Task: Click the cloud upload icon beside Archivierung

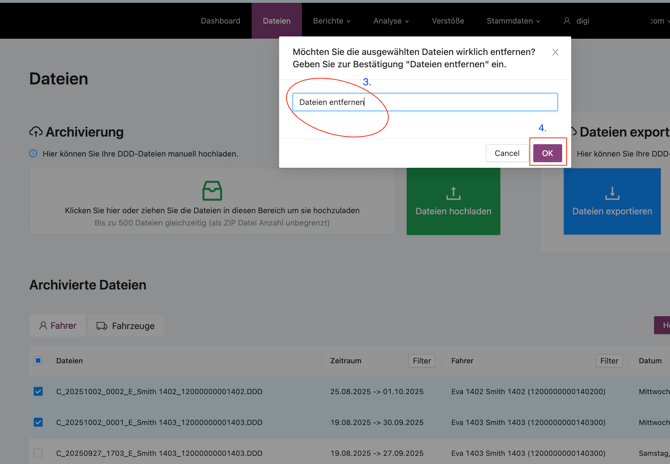Action: [36, 132]
